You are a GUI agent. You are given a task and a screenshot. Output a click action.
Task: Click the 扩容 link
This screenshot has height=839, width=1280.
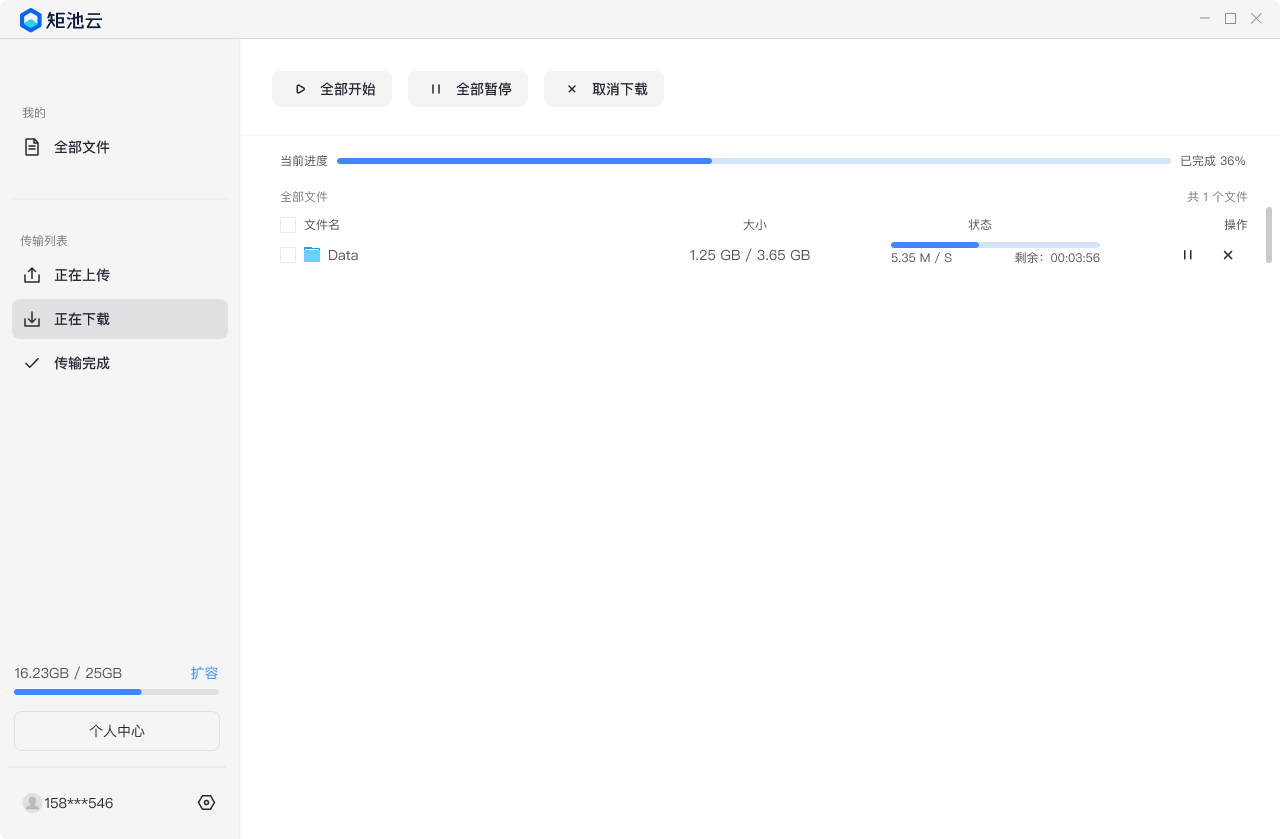coord(204,673)
